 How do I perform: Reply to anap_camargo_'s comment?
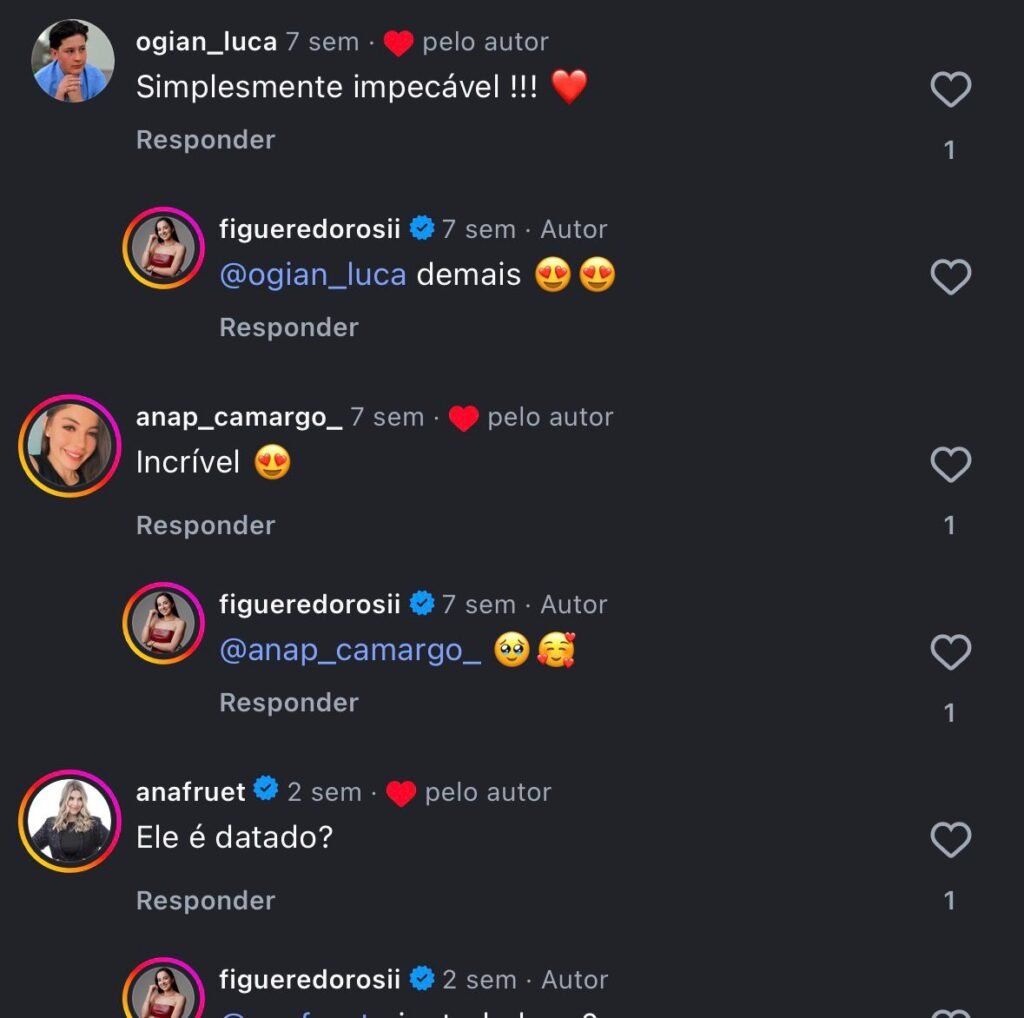[x=205, y=525]
